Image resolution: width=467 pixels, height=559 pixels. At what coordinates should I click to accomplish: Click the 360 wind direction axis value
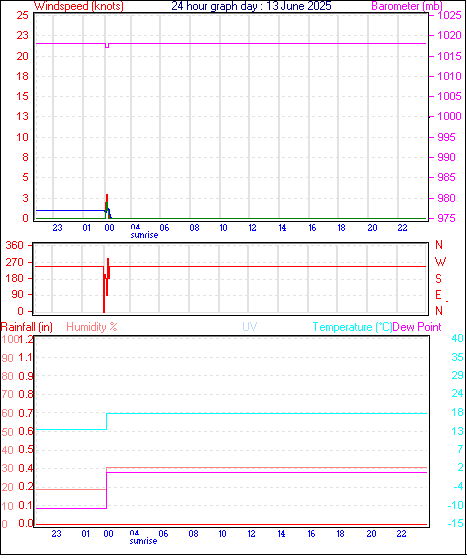pyautogui.click(x=15, y=245)
